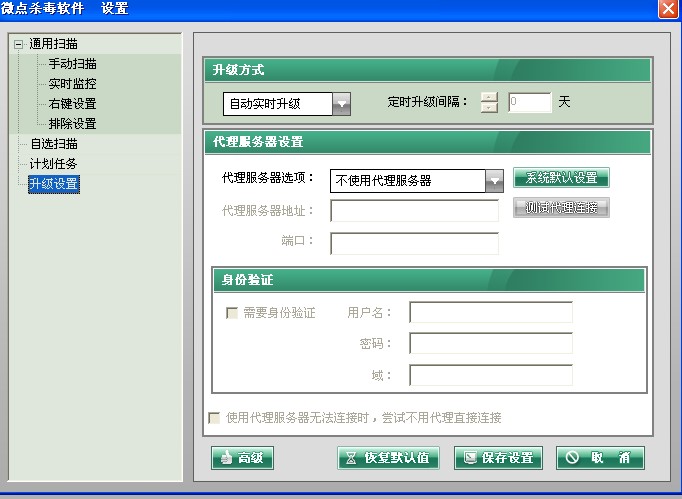Select 自选扫描 in the tree
This screenshot has width=682, height=499.
(x=53, y=144)
